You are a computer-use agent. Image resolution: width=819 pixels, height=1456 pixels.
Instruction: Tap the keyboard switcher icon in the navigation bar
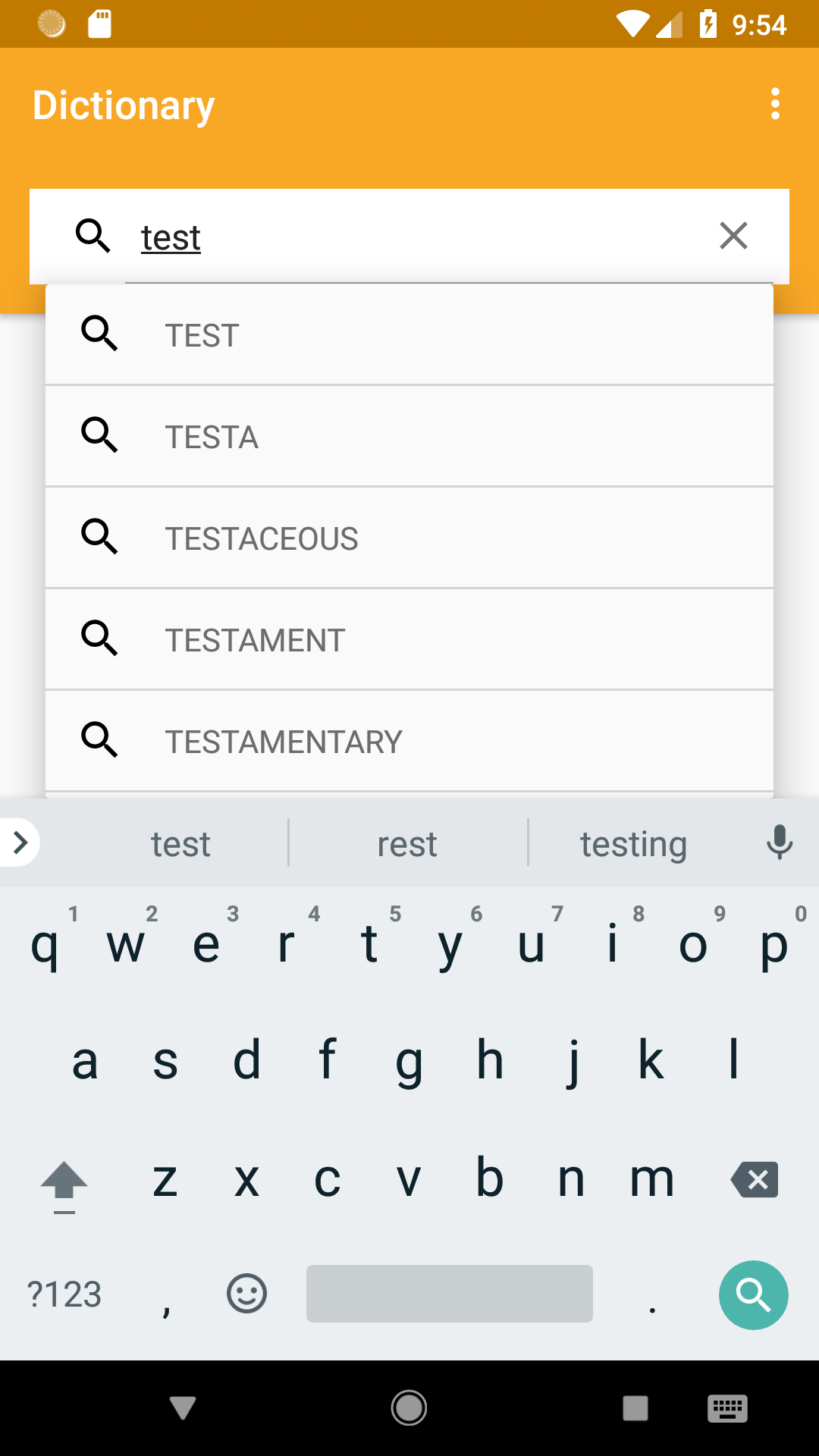point(727,1408)
